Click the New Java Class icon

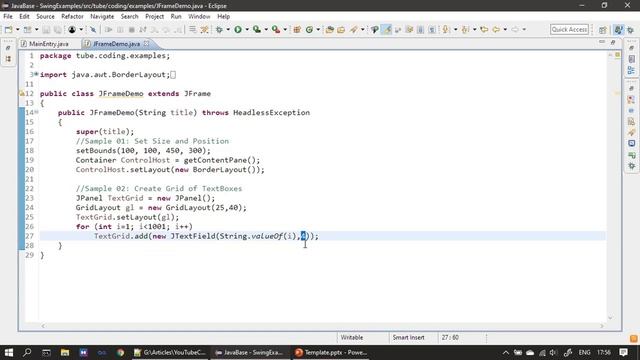(309, 29)
